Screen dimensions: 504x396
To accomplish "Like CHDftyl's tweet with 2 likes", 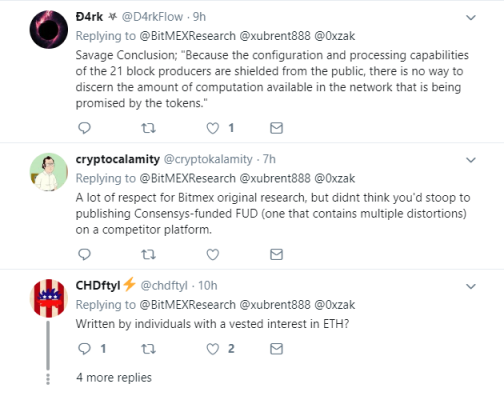I will coord(213,349).
